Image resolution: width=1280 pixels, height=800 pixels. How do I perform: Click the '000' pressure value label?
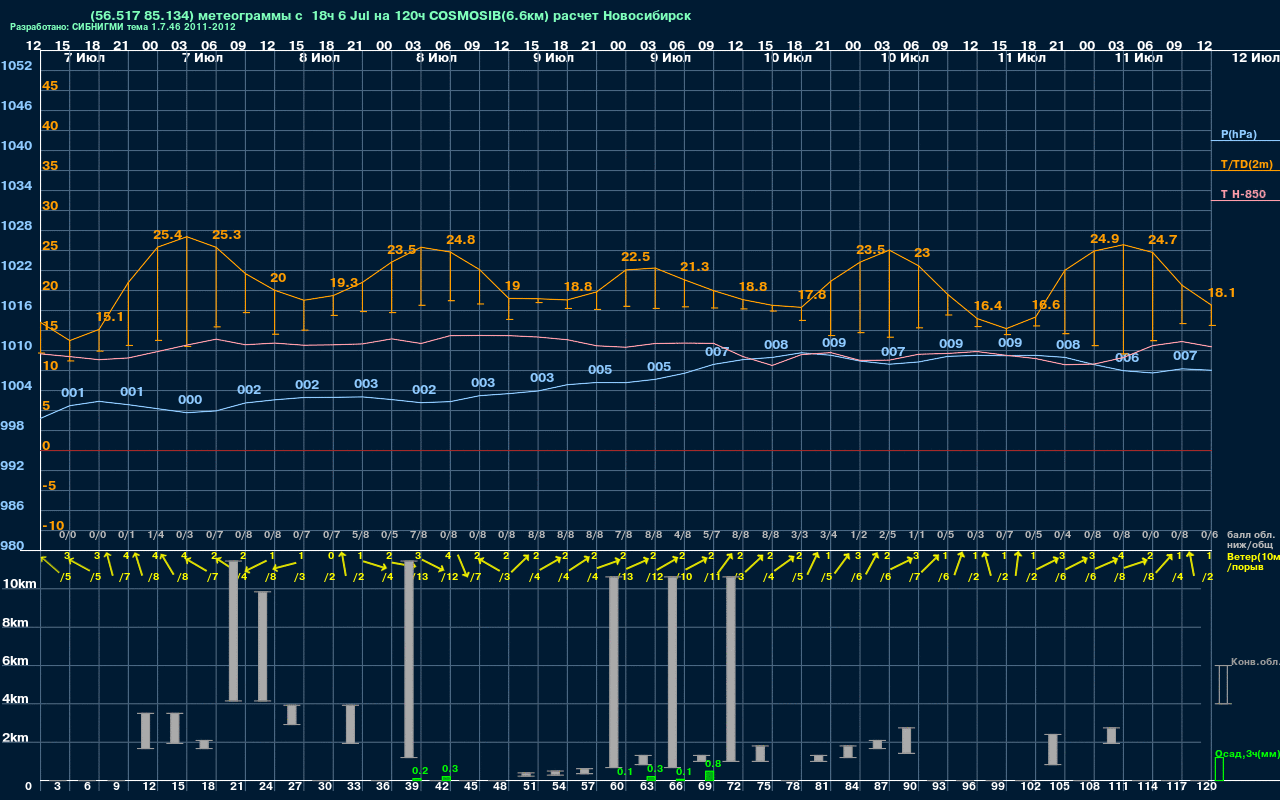coord(190,400)
